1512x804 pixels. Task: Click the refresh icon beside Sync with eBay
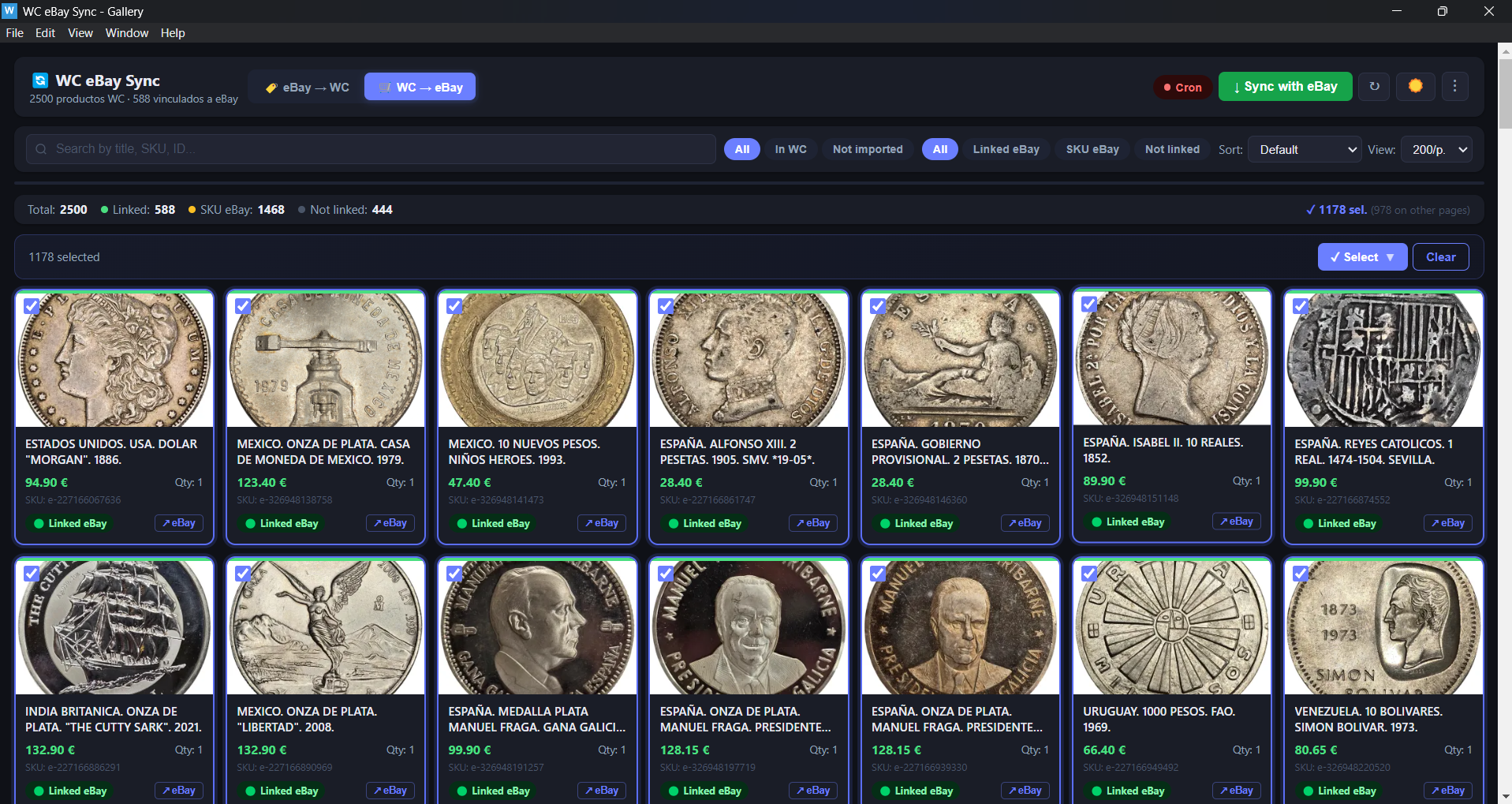(1374, 87)
